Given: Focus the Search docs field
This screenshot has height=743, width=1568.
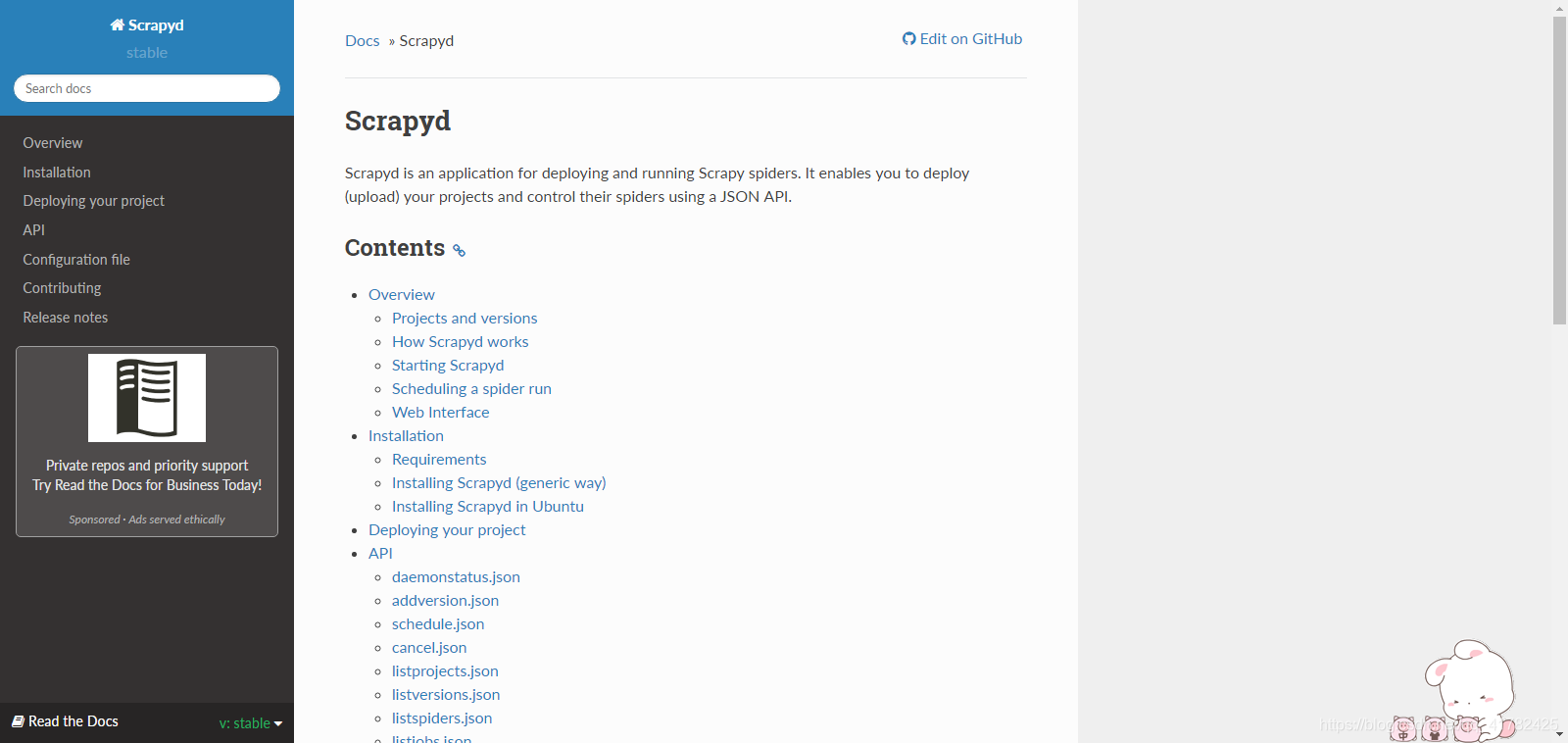Looking at the screenshot, I should 147,88.
